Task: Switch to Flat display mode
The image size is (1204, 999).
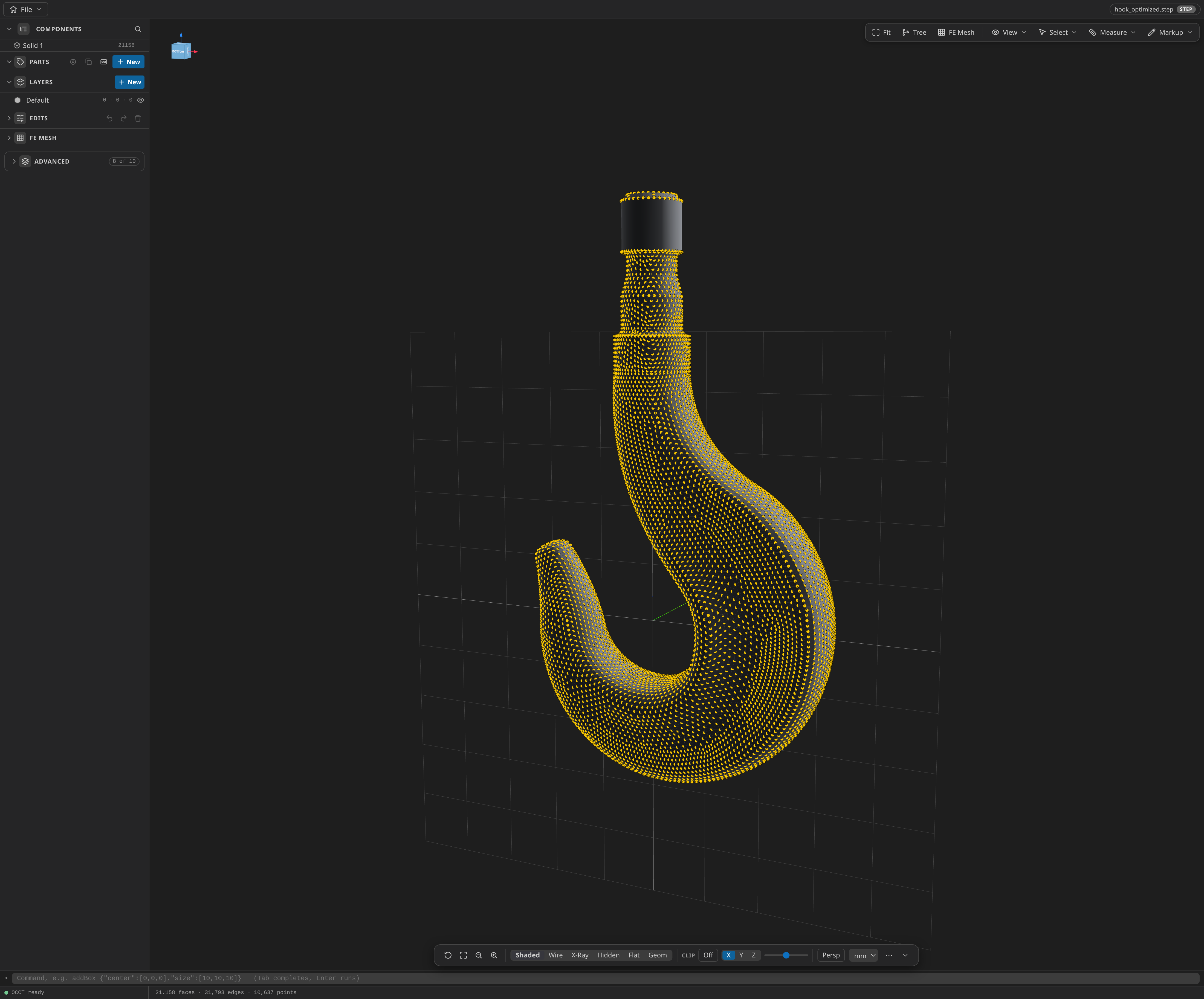Action: 634,956
